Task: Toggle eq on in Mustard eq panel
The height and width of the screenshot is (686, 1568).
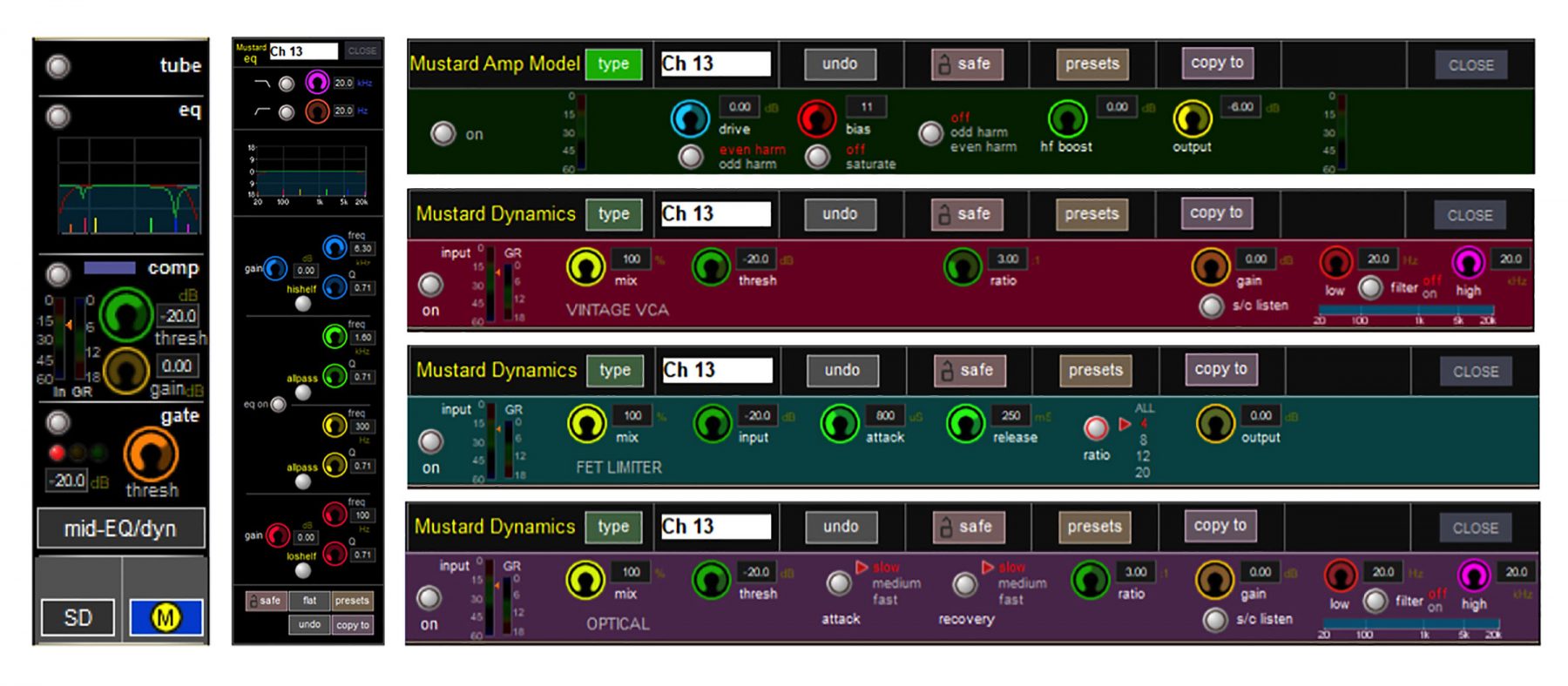Action: pos(278,404)
